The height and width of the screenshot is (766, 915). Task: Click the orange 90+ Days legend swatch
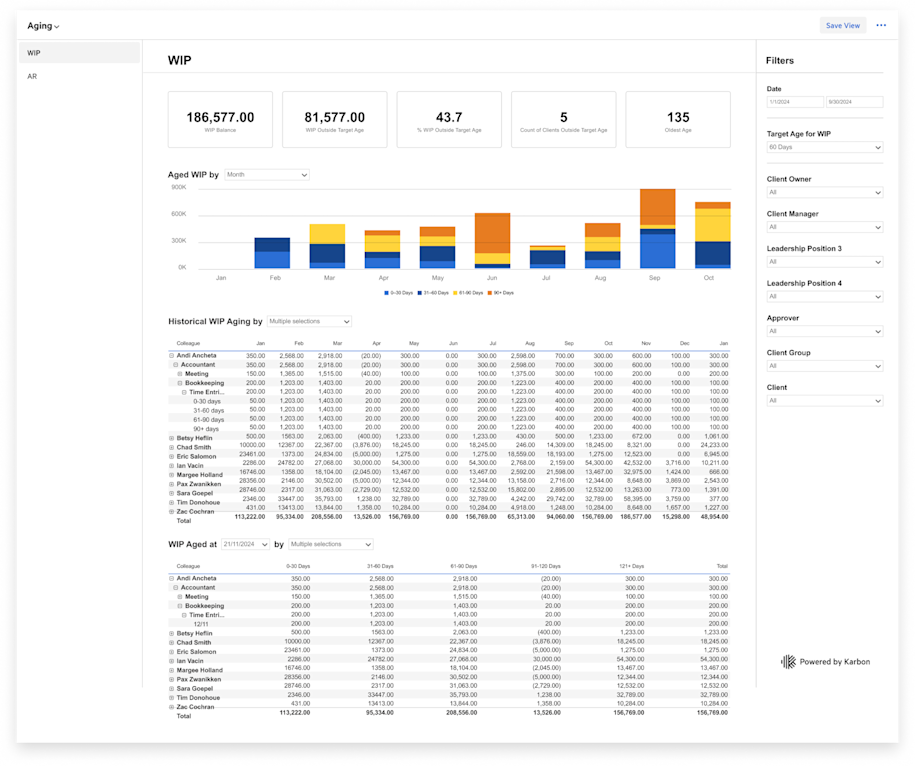pyautogui.click(x=489, y=291)
